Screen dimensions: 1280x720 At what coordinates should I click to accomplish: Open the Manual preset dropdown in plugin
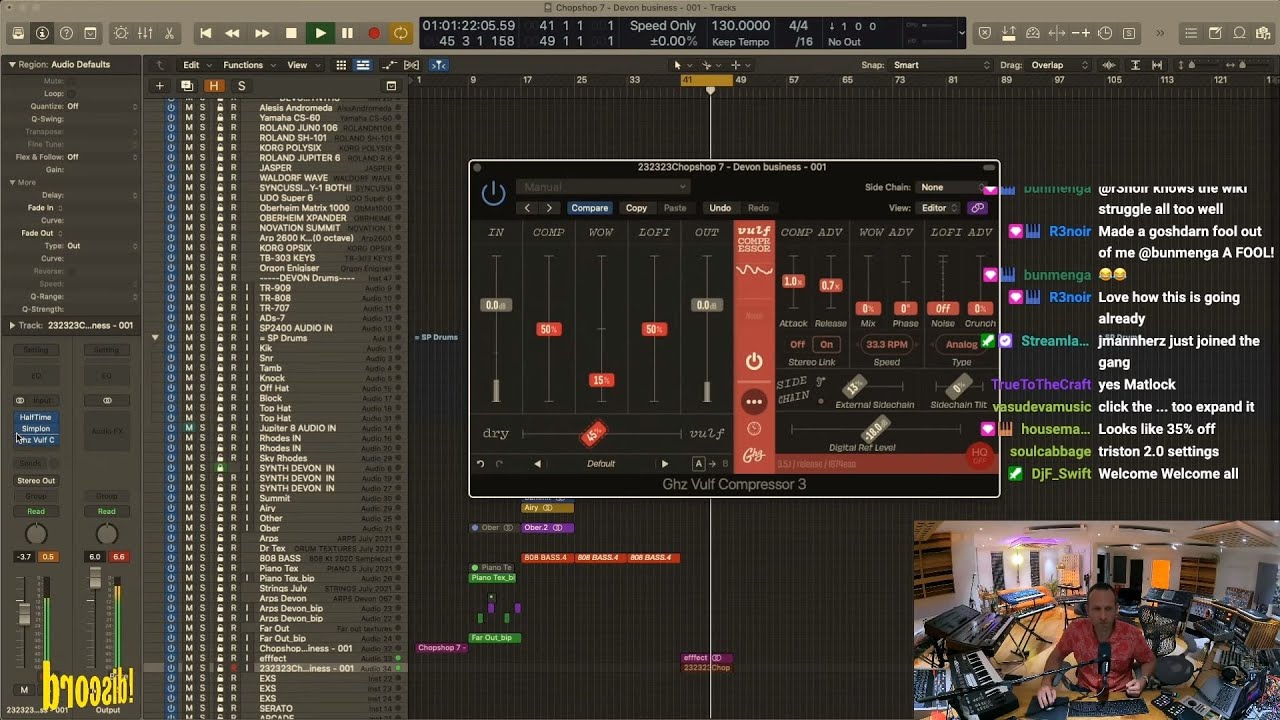[x=603, y=187]
